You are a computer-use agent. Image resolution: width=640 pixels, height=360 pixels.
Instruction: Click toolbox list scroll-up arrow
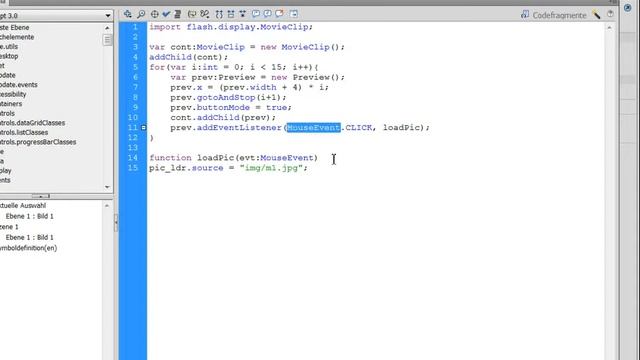point(107,28)
